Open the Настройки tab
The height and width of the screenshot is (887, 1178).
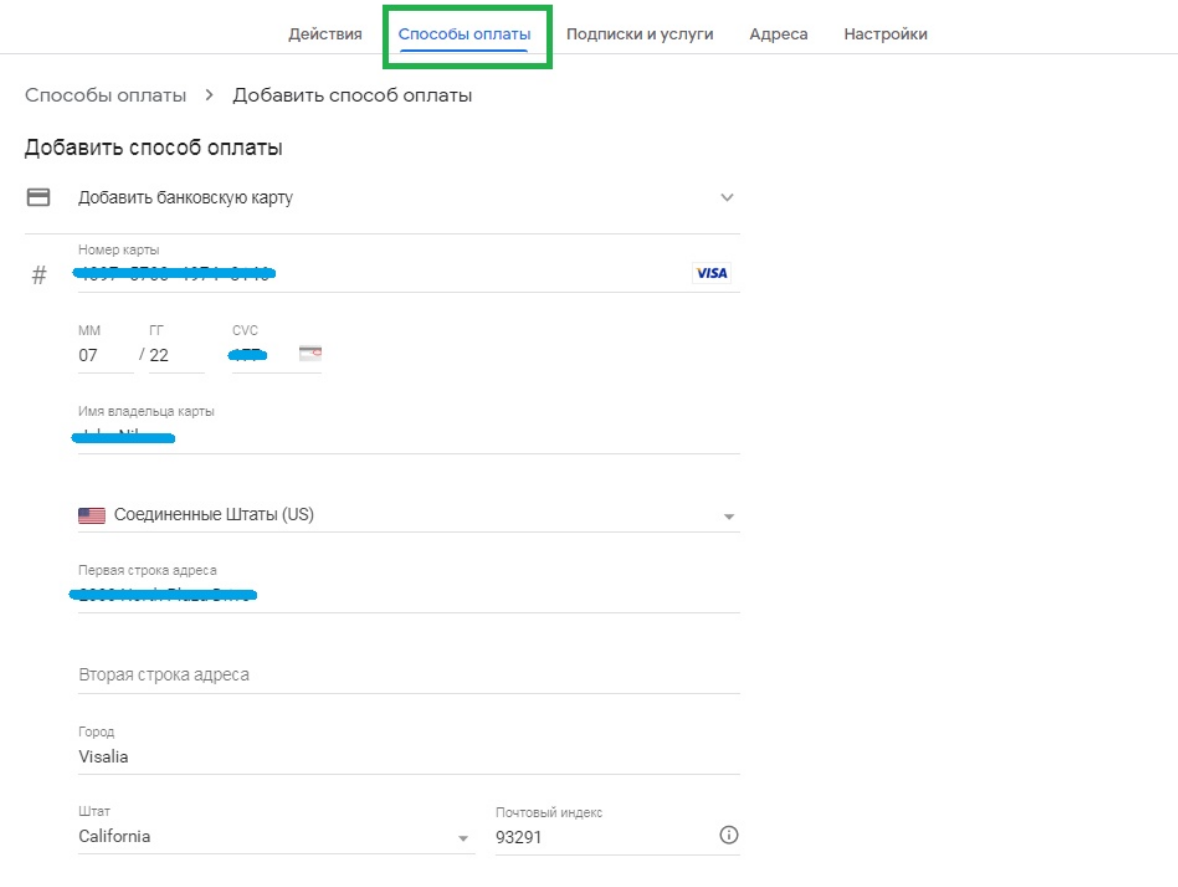click(x=885, y=34)
